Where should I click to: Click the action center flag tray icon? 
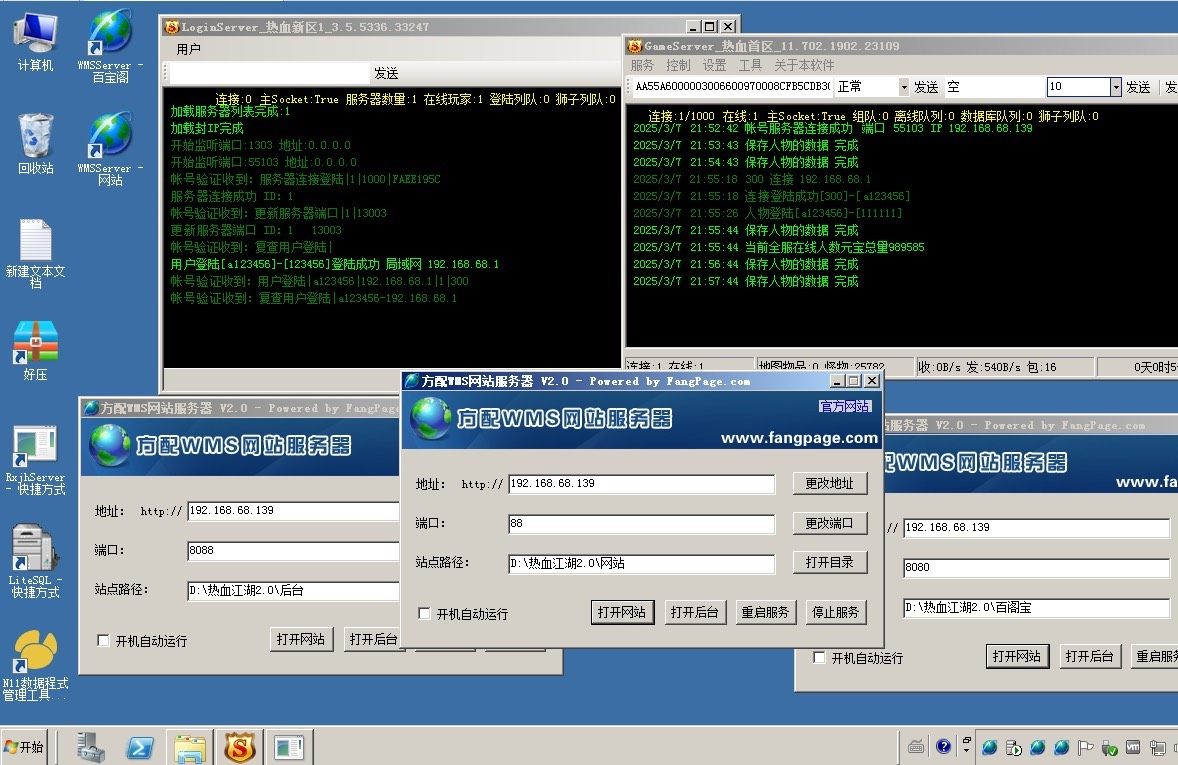point(1085,747)
